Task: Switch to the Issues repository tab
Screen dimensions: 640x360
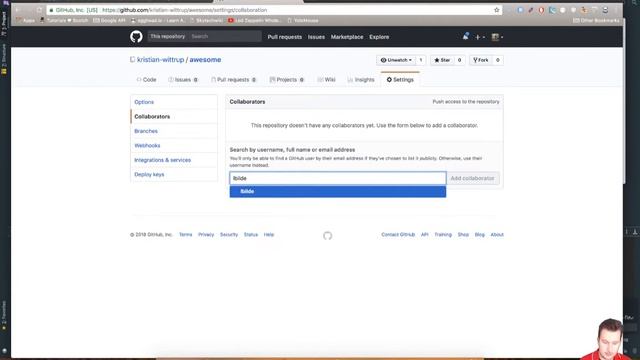Action: click(183, 80)
